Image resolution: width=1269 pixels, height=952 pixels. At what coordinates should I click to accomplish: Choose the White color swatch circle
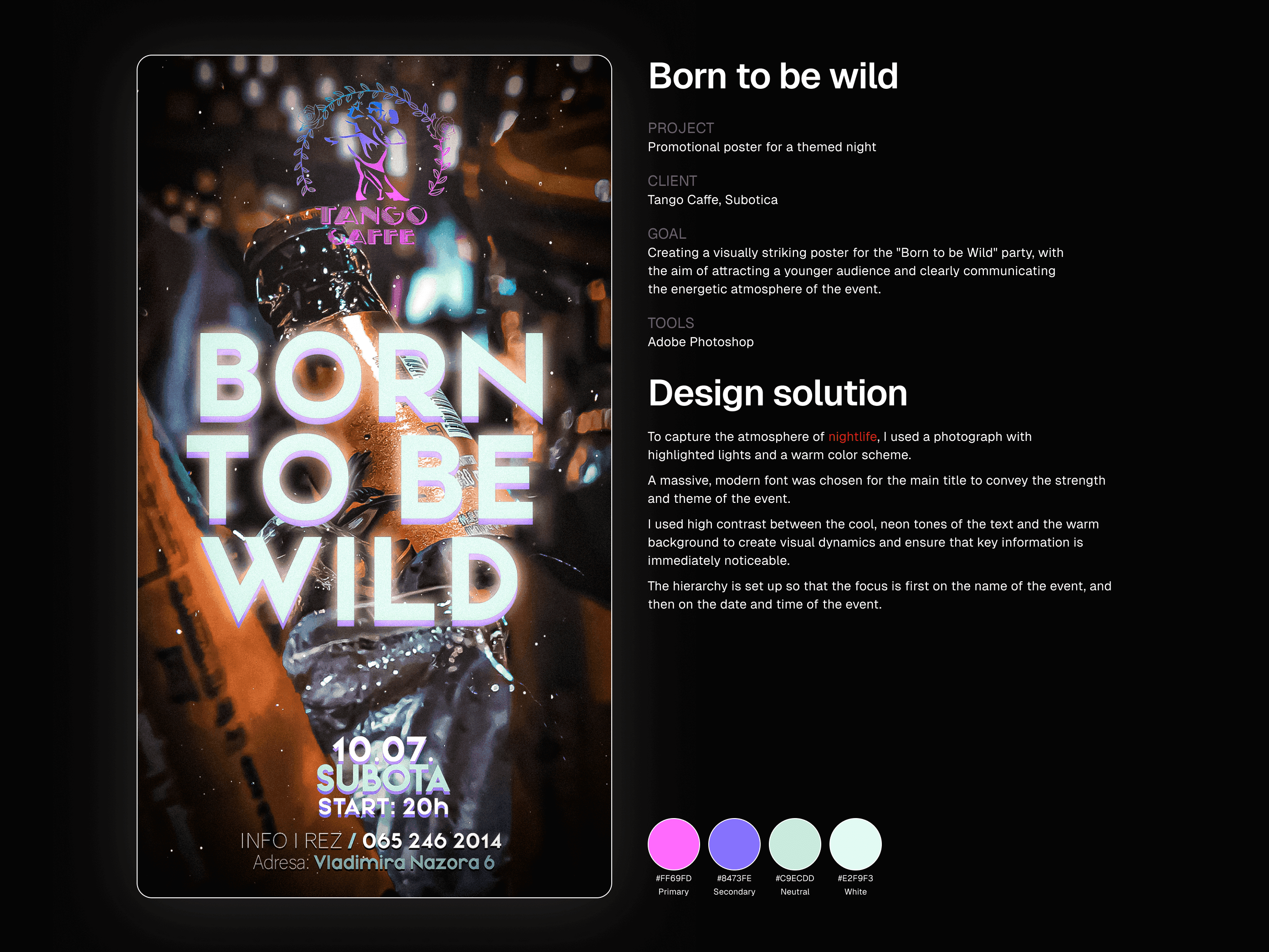855,844
